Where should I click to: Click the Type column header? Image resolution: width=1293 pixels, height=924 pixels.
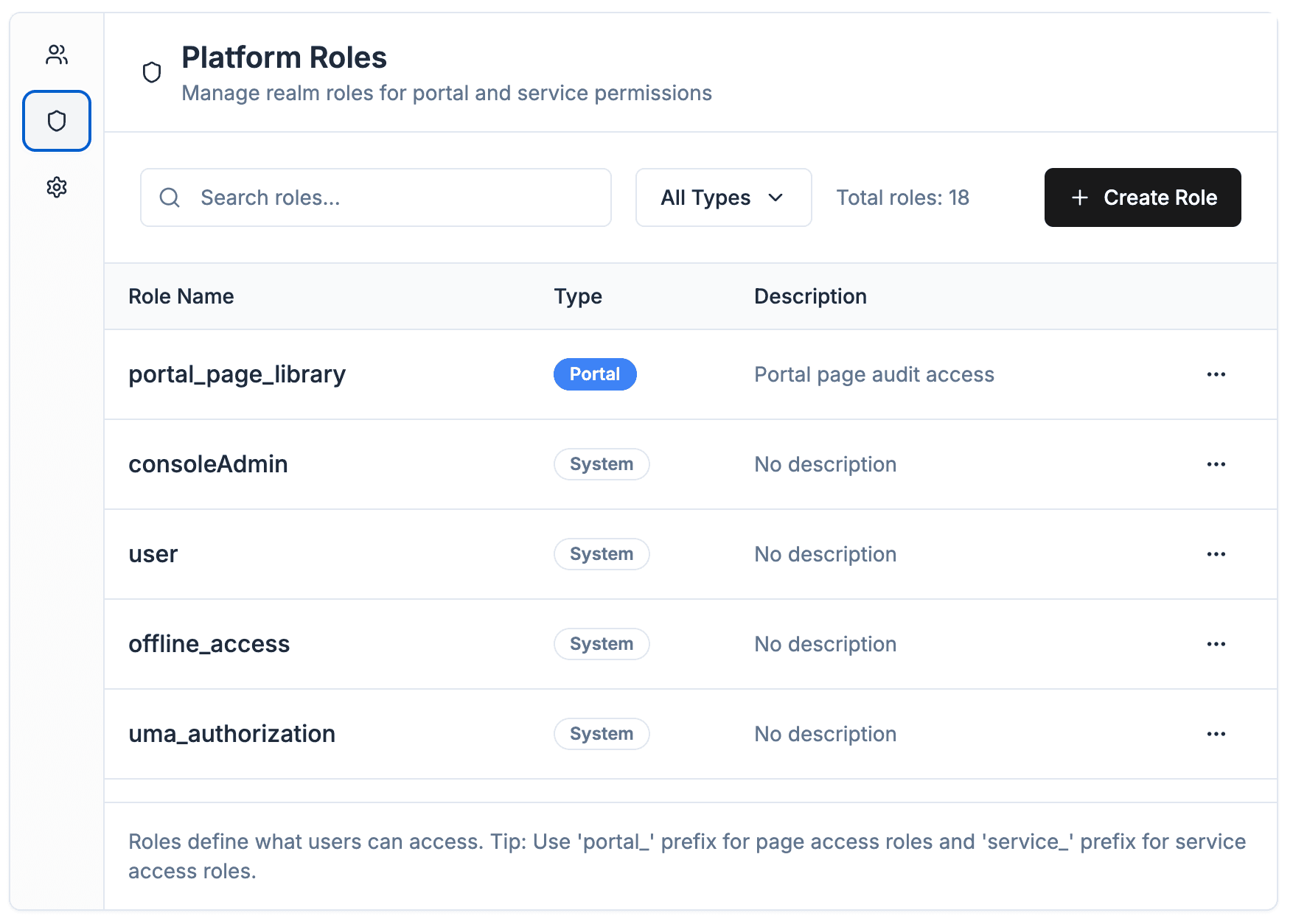578,296
